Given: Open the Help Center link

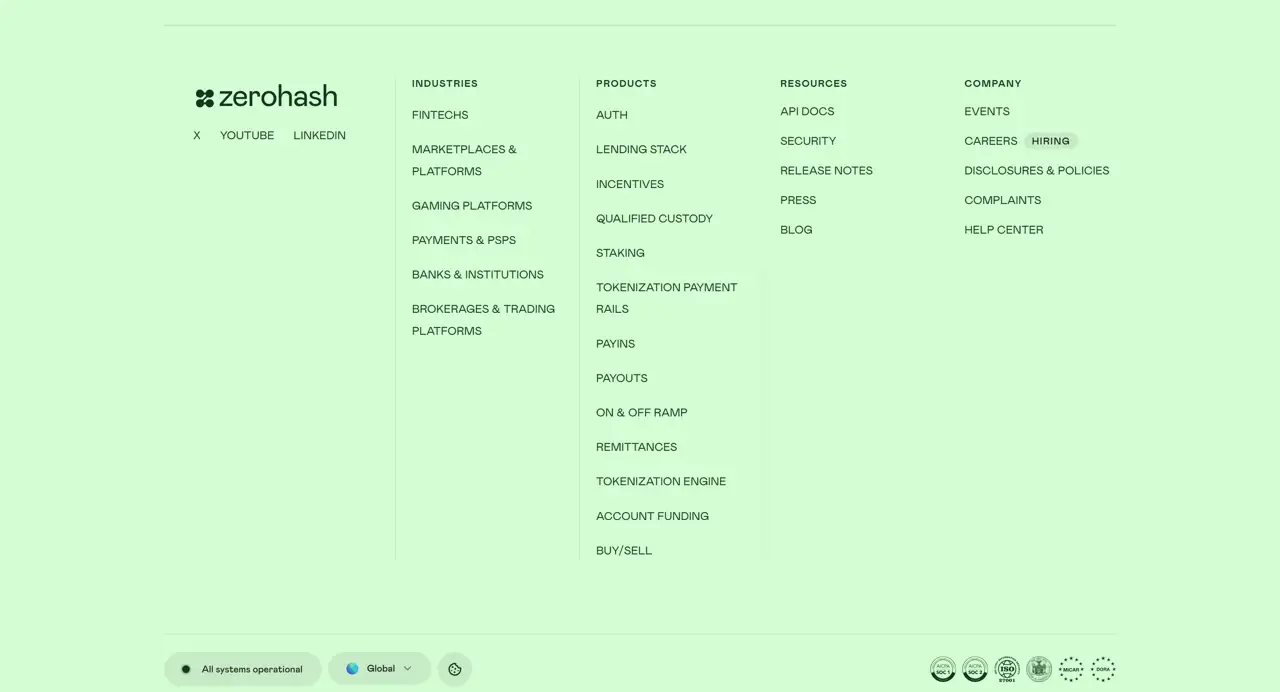Looking at the screenshot, I should (x=1004, y=229).
